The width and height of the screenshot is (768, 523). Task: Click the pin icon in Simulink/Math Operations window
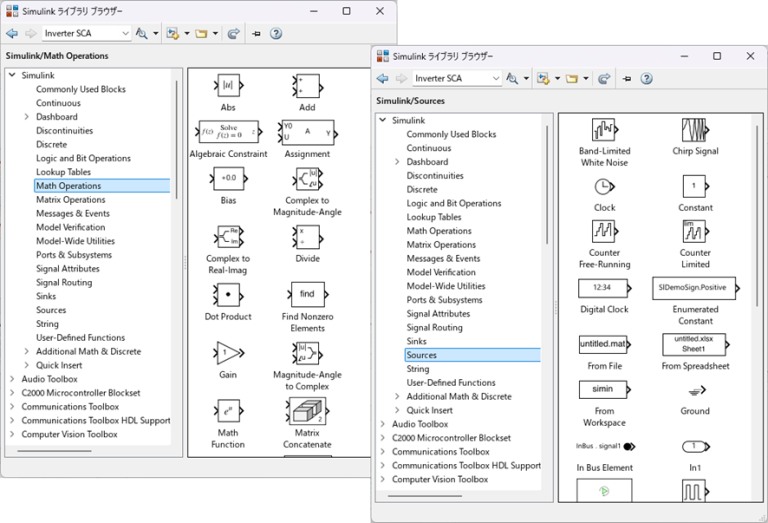click(x=256, y=33)
